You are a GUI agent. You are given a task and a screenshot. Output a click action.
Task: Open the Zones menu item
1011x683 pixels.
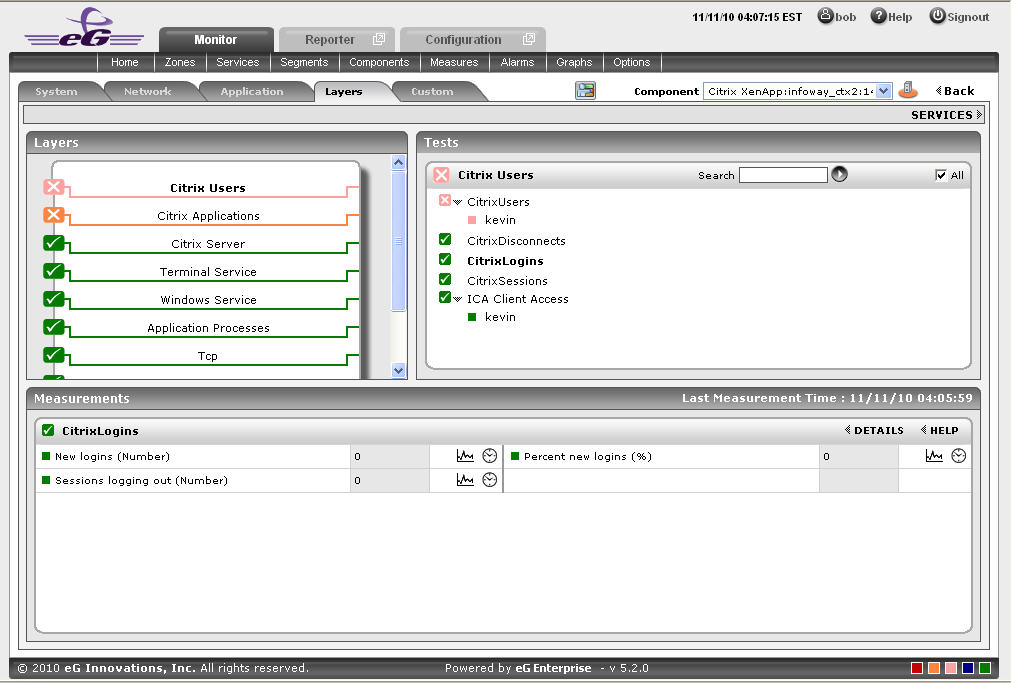point(180,62)
